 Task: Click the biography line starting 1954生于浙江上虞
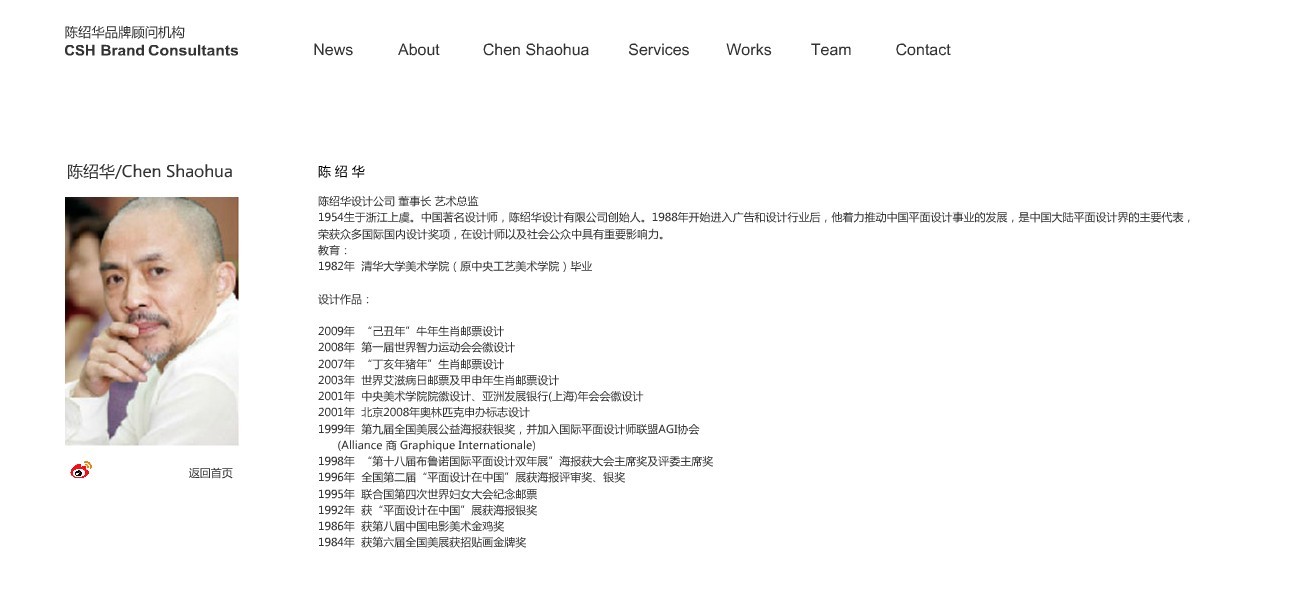coord(755,218)
